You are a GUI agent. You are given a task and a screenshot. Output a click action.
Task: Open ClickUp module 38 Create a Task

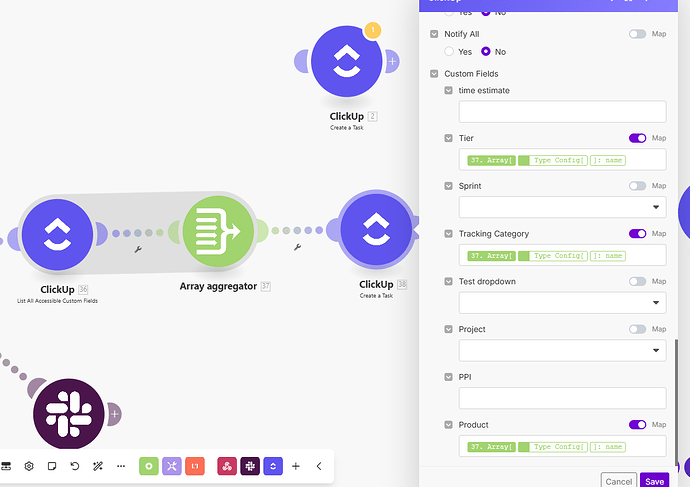coord(376,230)
